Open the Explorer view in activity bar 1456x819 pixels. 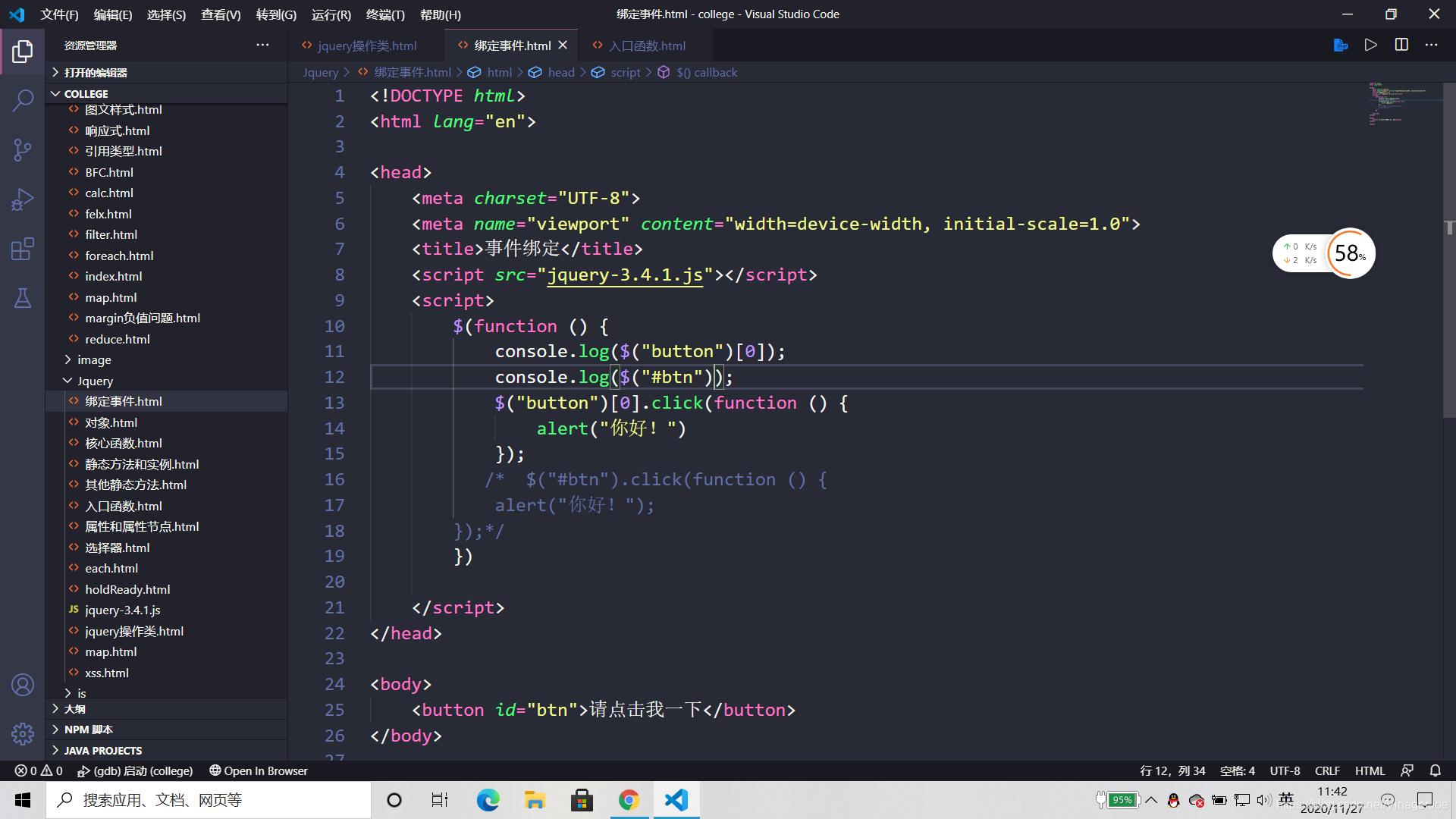[23, 52]
